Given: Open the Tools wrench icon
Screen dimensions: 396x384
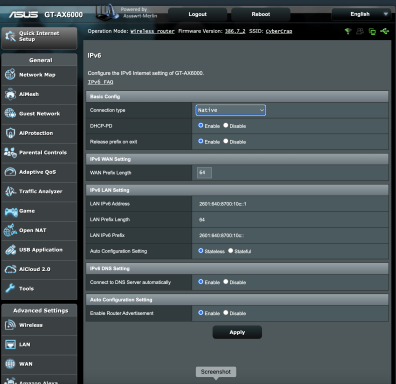Looking at the screenshot, I should pos(10,288).
